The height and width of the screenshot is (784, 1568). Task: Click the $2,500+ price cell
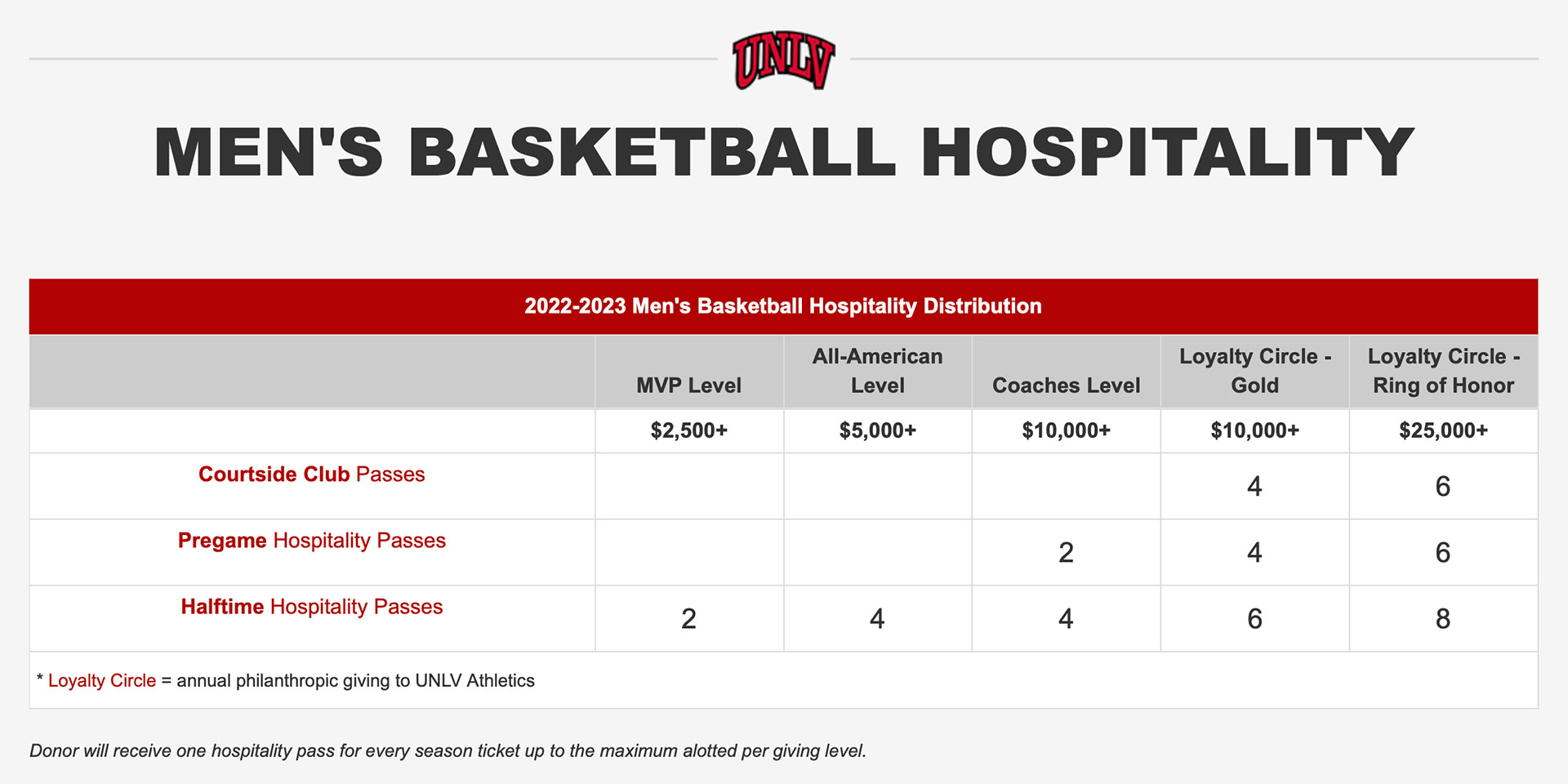688,430
